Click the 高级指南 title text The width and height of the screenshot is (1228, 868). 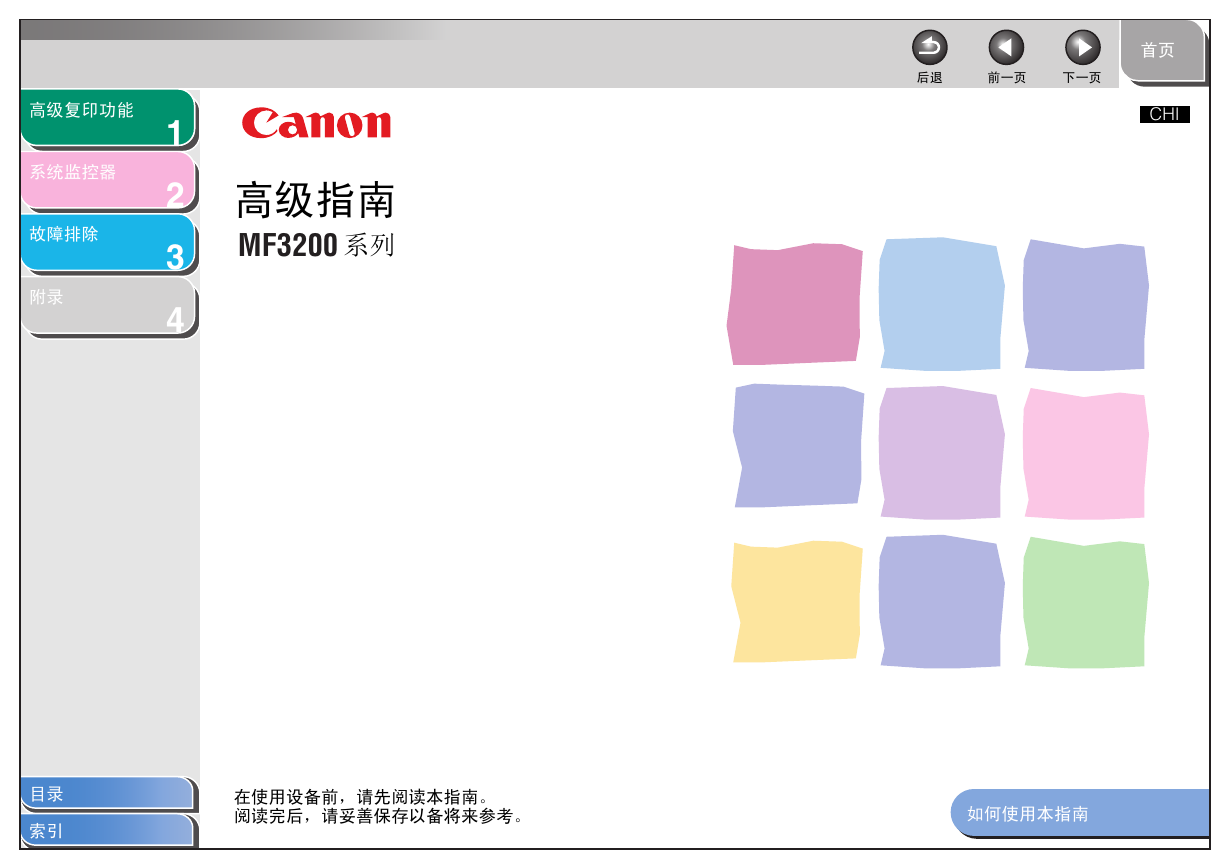[x=316, y=201]
